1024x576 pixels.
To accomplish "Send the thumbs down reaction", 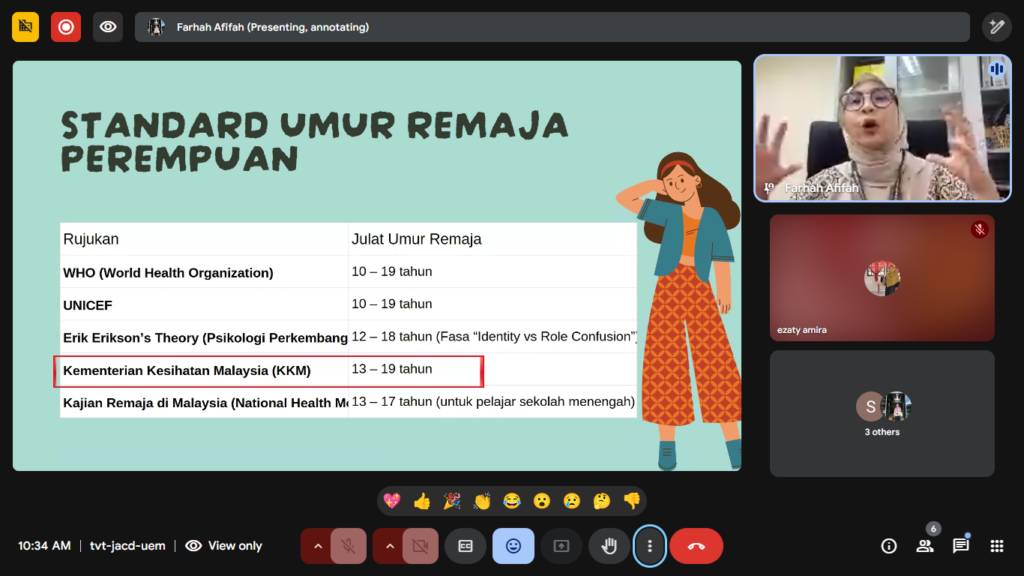I will click(632, 501).
